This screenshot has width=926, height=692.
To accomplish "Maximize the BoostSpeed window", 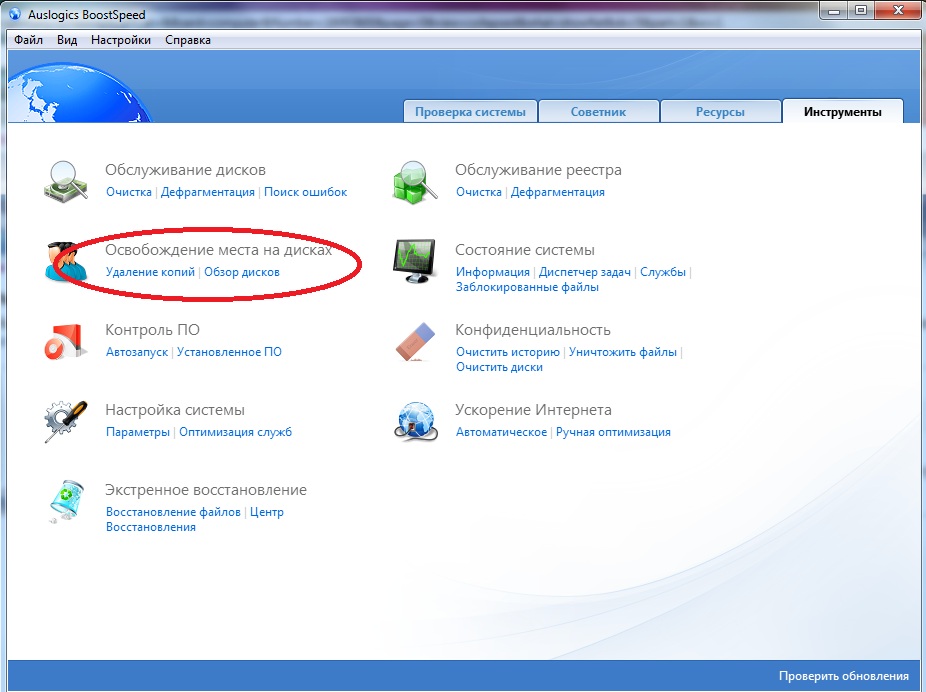I will [861, 11].
